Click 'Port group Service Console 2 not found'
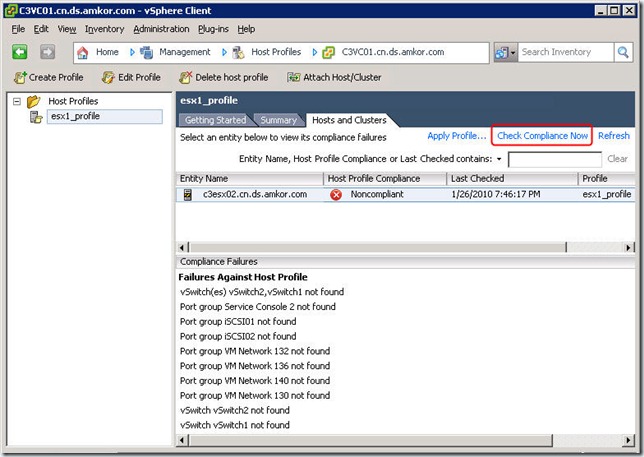644x457 pixels. 258,307
